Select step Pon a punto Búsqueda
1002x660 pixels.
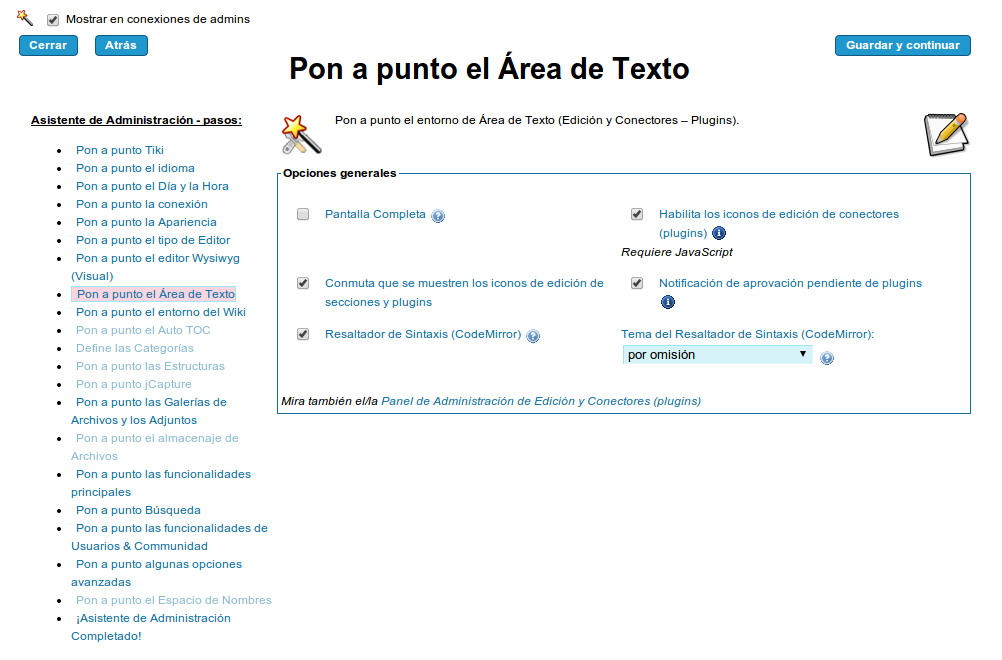click(138, 510)
